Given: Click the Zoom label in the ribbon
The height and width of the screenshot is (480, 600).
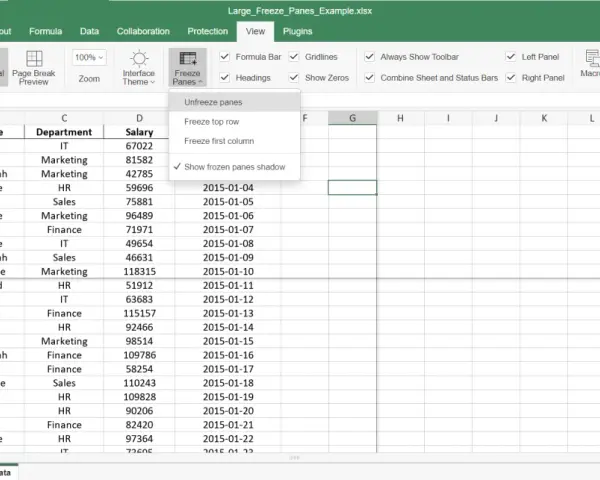Looking at the screenshot, I should pyautogui.click(x=89, y=78).
